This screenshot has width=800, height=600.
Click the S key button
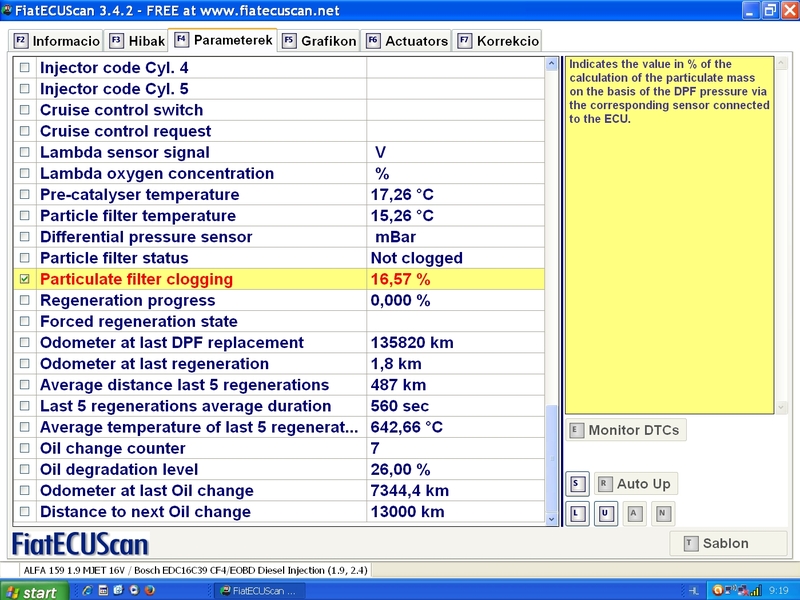point(577,484)
